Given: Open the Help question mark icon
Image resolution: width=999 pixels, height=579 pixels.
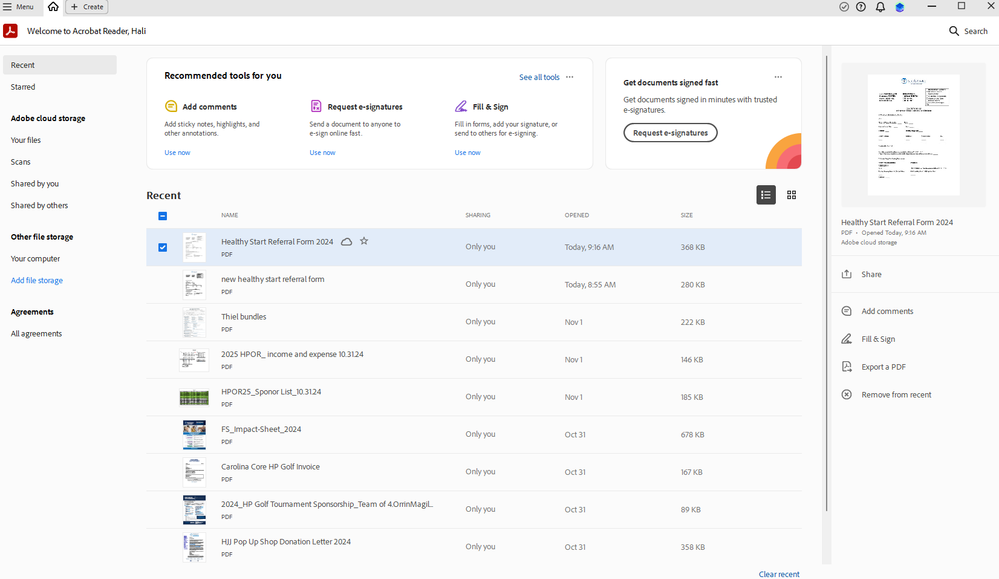Looking at the screenshot, I should tap(861, 7).
